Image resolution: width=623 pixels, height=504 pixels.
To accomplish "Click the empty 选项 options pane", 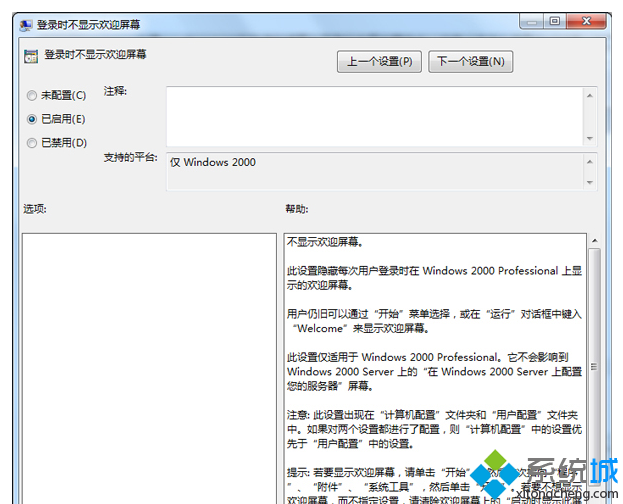I will [x=149, y=368].
